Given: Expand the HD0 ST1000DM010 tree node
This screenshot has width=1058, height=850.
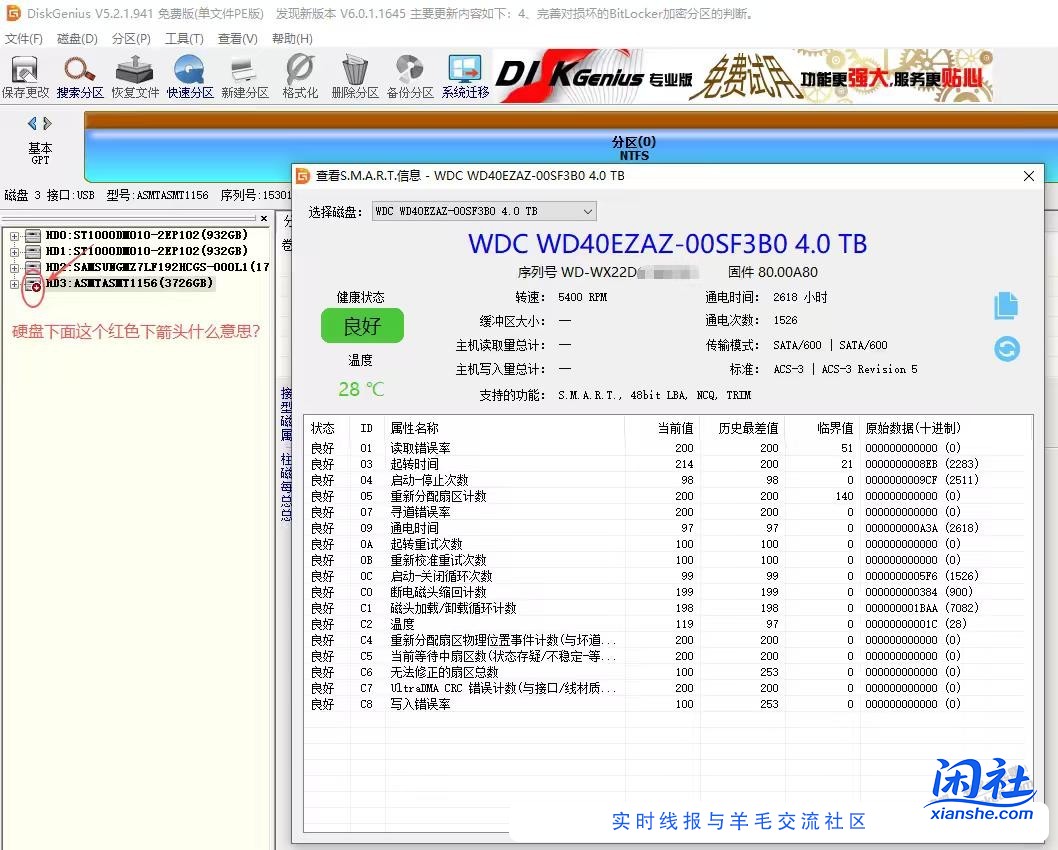Looking at the screenshot, I should (x=15, y=236).
